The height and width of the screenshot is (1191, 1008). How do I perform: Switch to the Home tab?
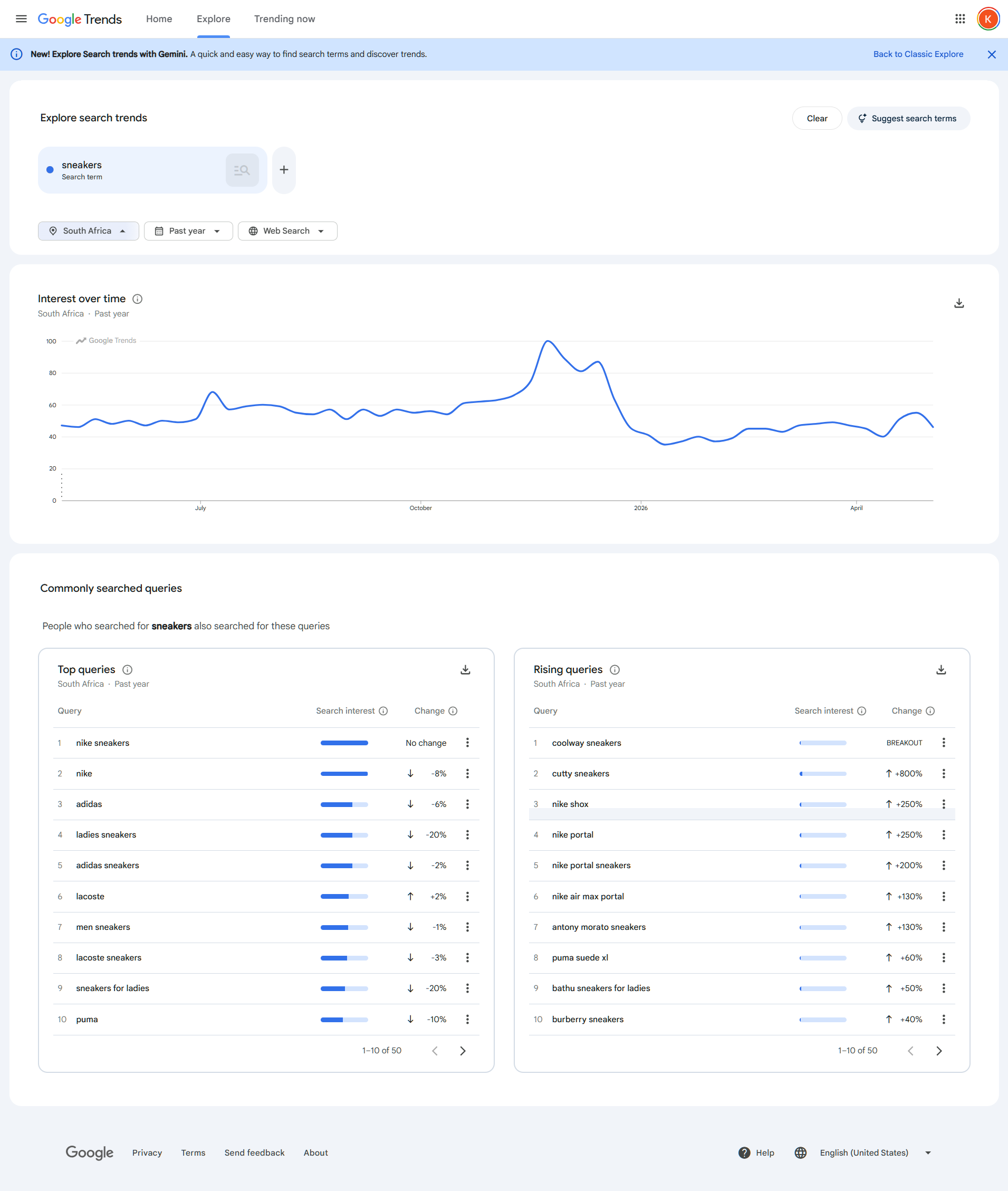pyautogui.click(x=159, y=19)
